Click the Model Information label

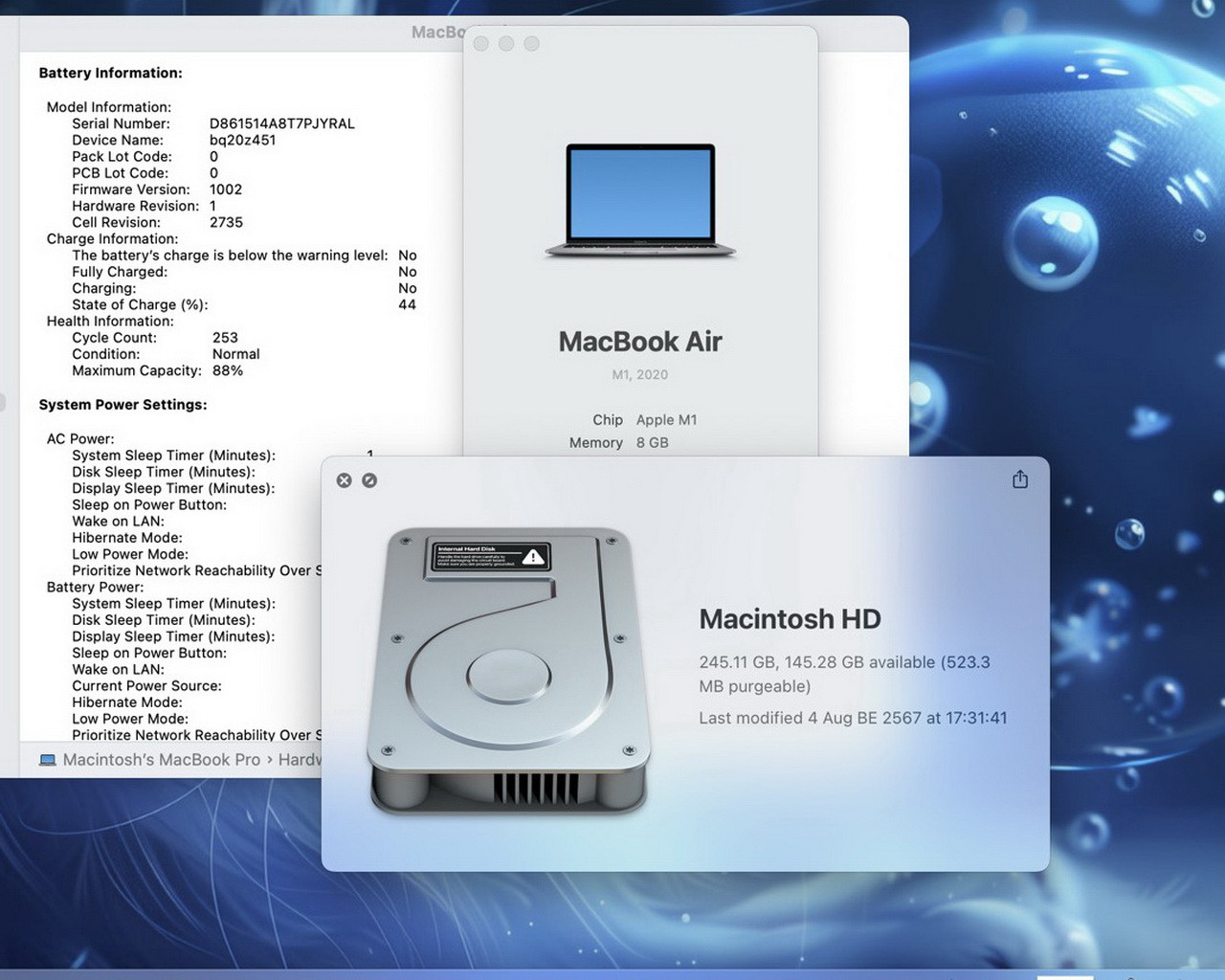click(x=109, y=107)
